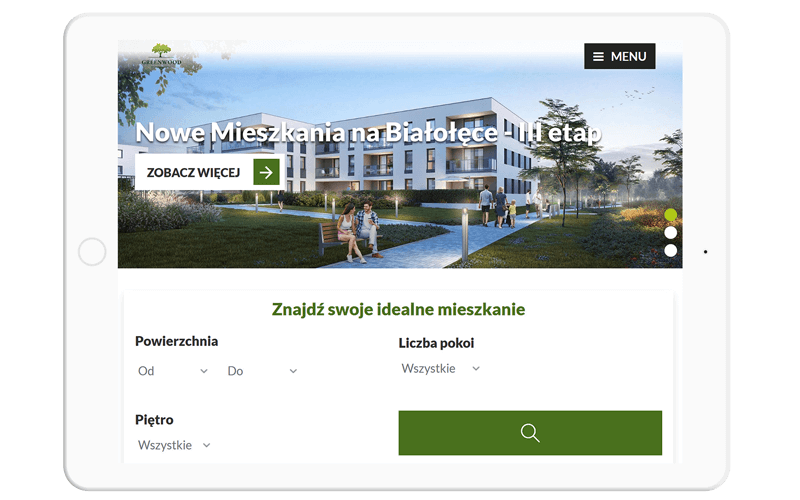Open the Powierzchnia Do dropdown

262,371
